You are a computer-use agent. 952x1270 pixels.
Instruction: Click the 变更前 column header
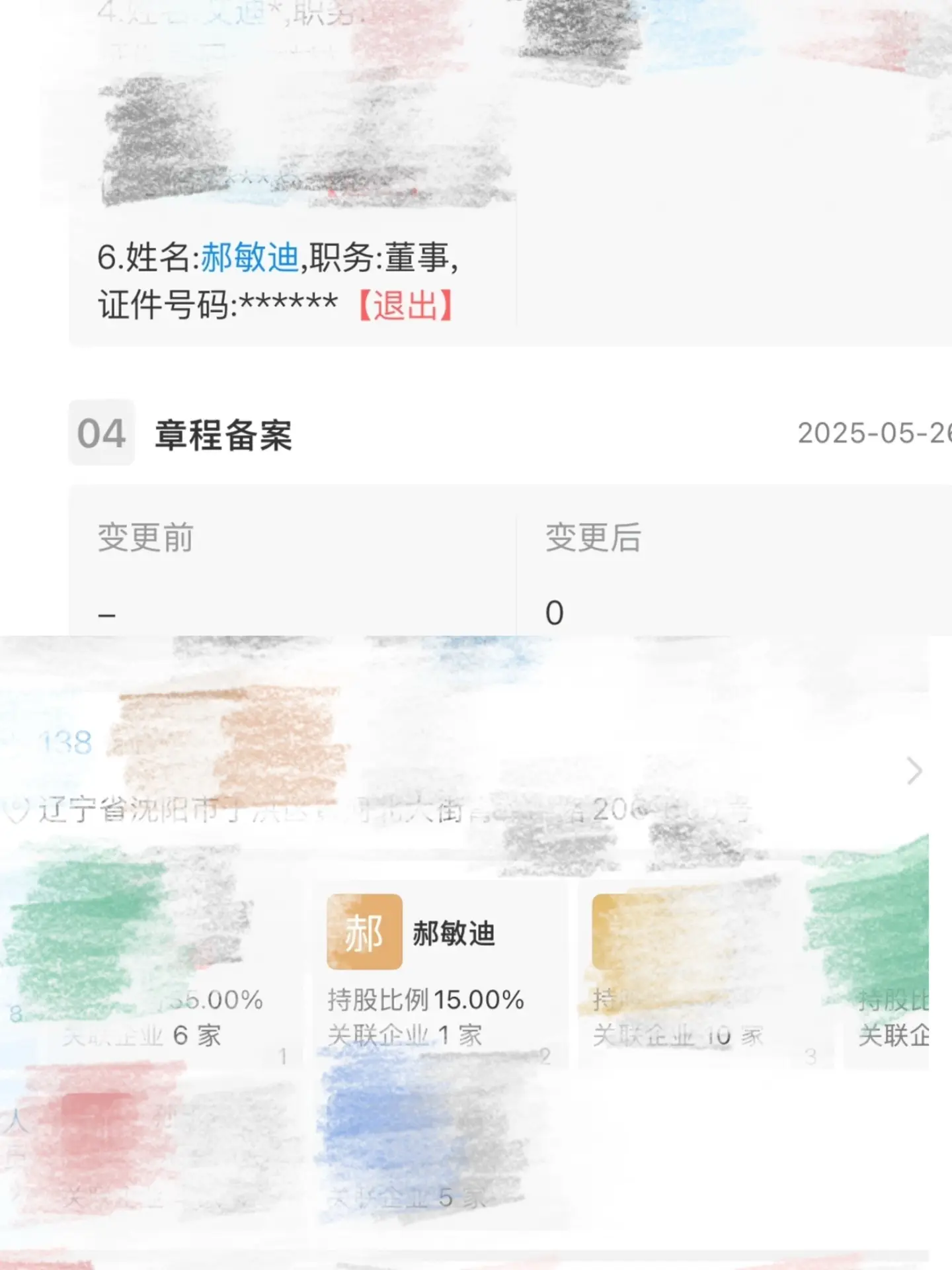tap(145, 536)
